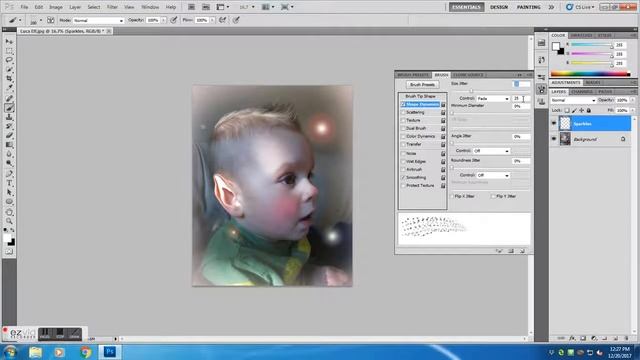This screenshot has width=640, height=360.
Task: Switch to Brush Presets tab
Action: tap(413, 75)
